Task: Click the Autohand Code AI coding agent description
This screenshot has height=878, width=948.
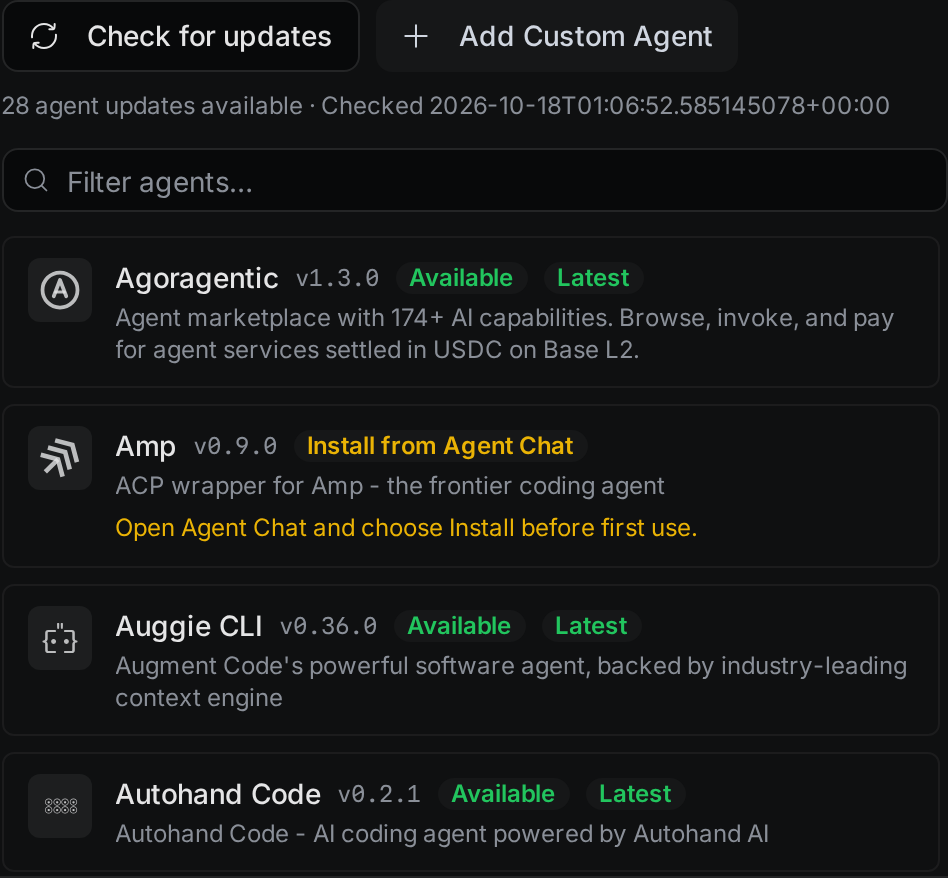Action: [442, 834]
